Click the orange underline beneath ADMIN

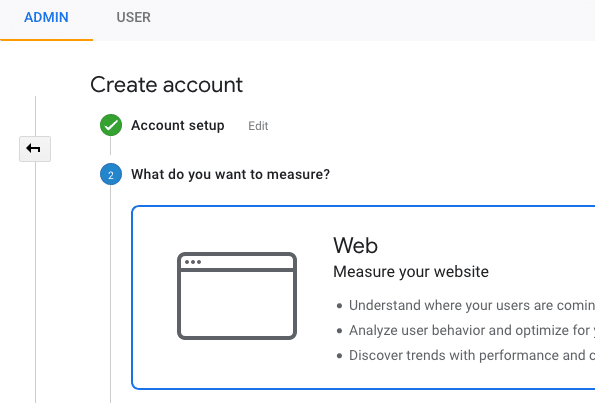click(46, 39)
